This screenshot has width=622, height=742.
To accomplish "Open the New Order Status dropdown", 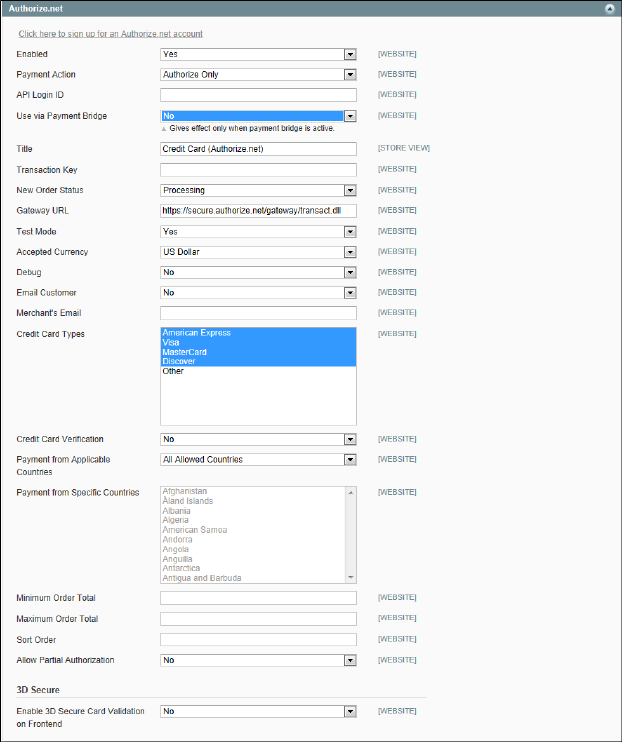I will pos(258,190).
